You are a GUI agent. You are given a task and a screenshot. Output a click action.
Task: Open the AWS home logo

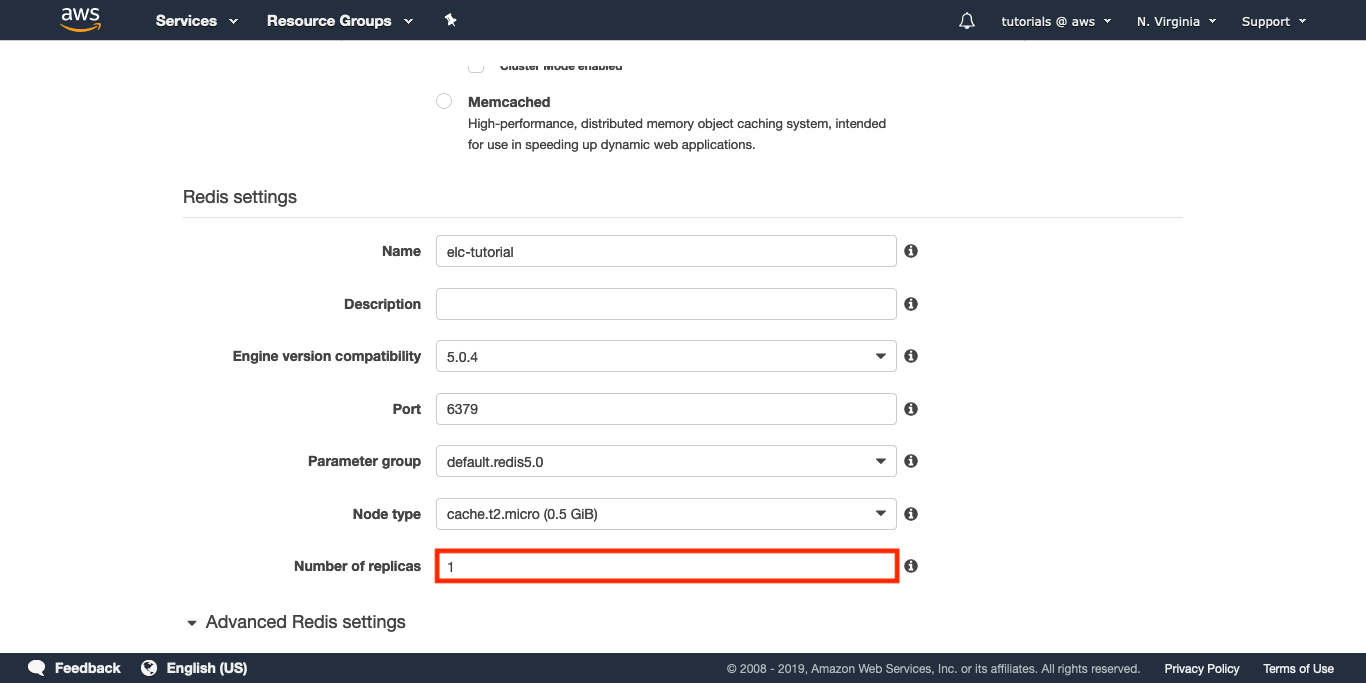tap(81, 19)
